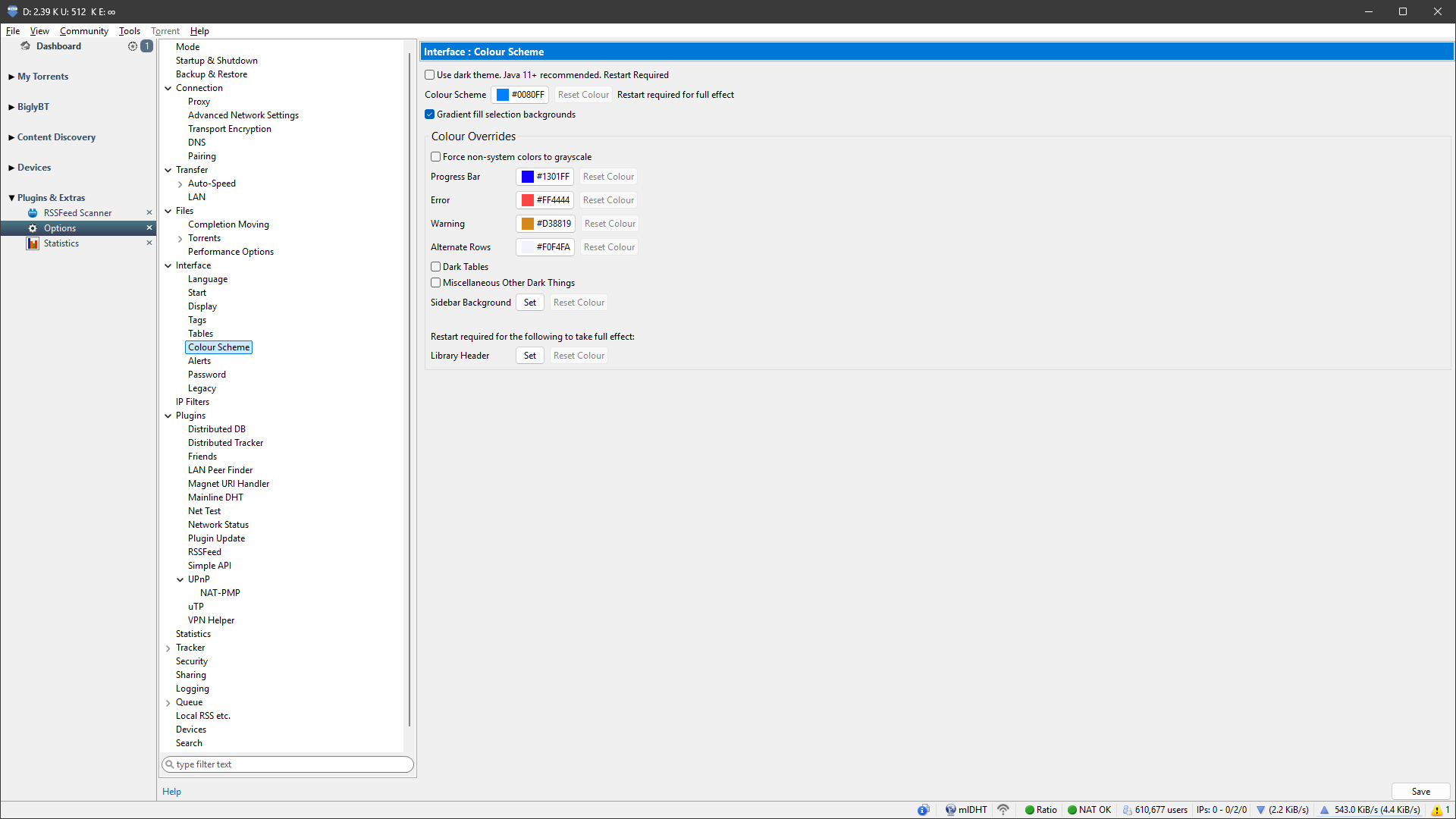Viewport: 1456px width, 819px height.
Task: Open the Tools menu
Action: pyautogui.click(x=129, y=31)
